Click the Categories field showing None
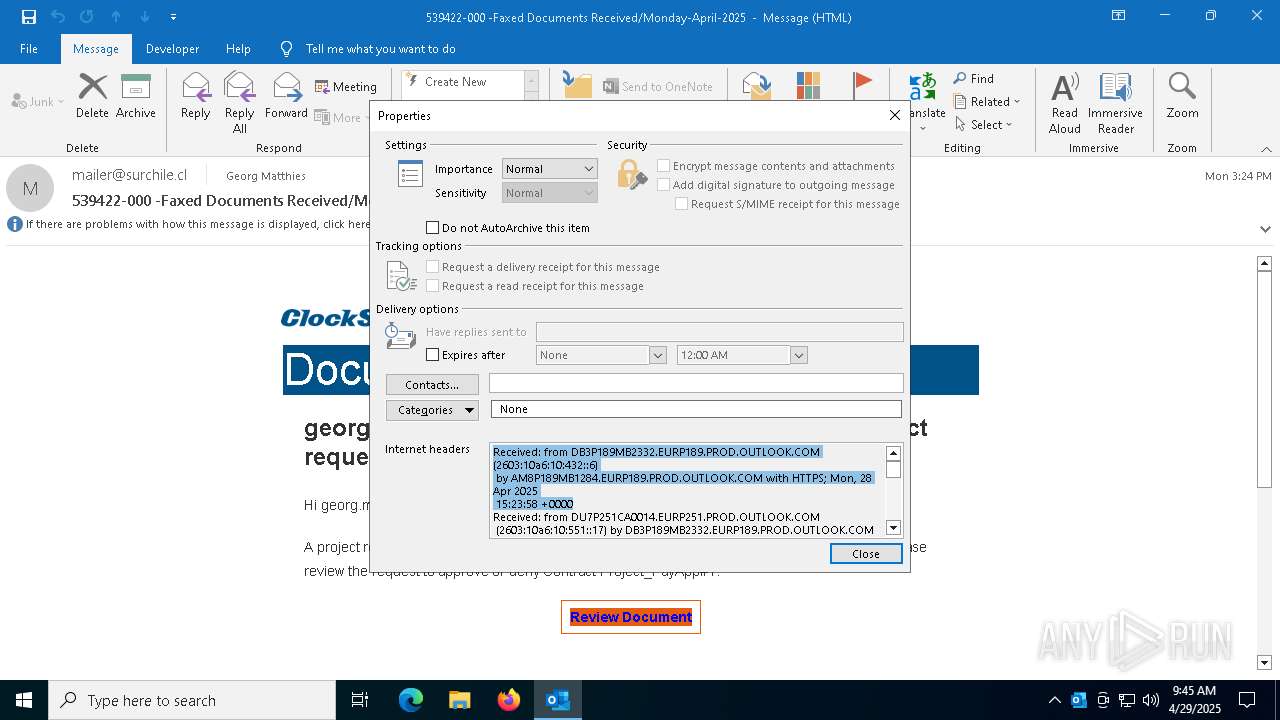 tap(696, 409)
